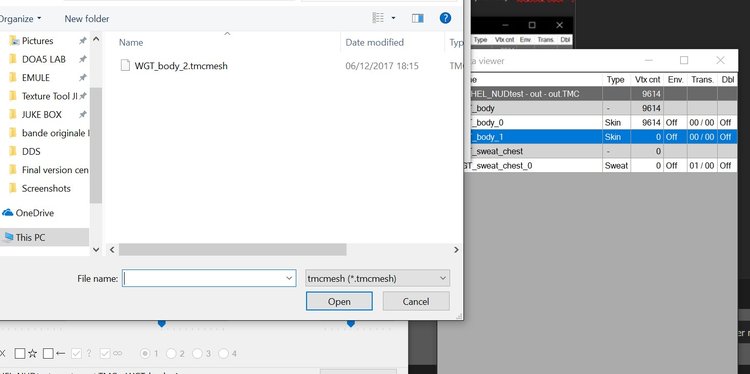Select OneDrive in navigation pane

pyautogui.click(x=34, y=213)
